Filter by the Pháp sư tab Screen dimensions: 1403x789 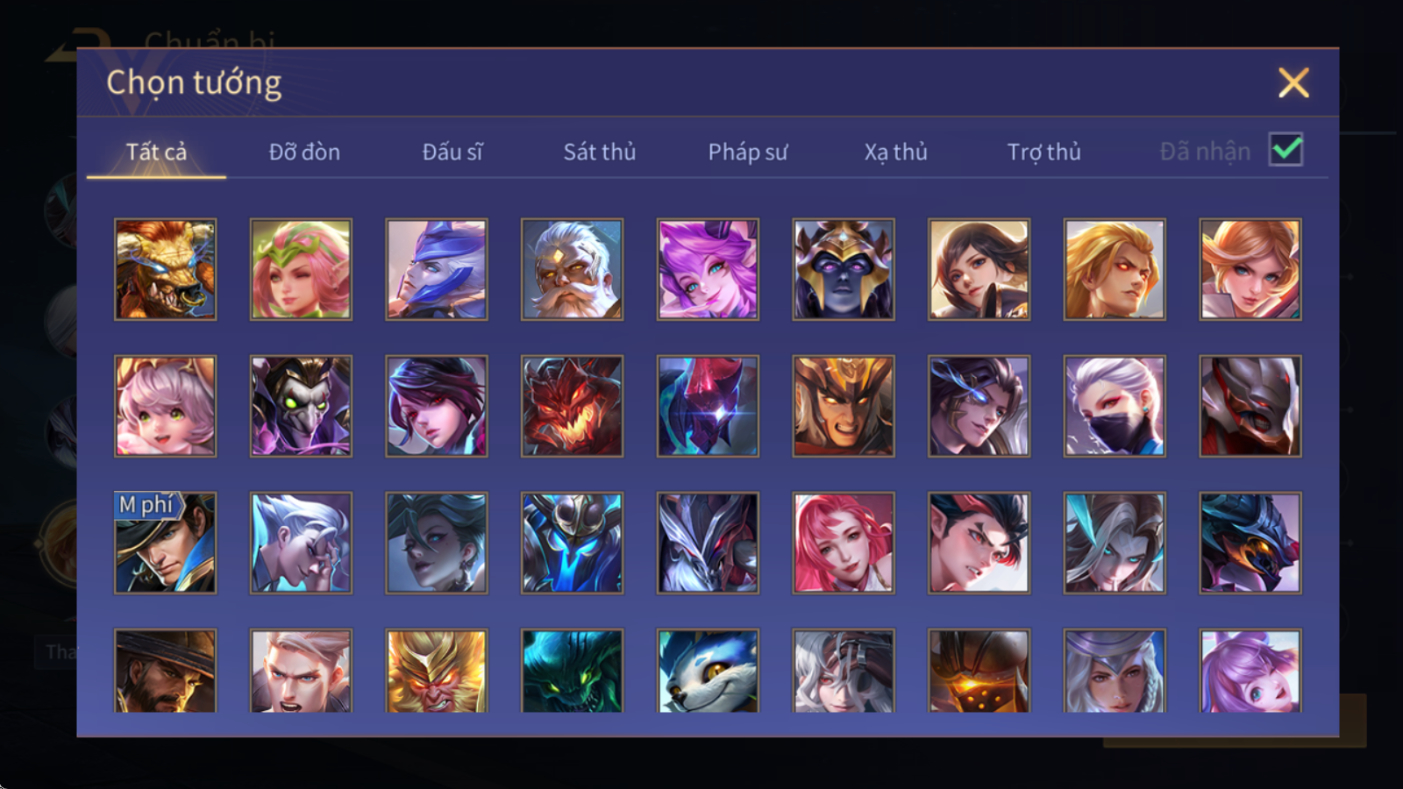click(748, 152)
